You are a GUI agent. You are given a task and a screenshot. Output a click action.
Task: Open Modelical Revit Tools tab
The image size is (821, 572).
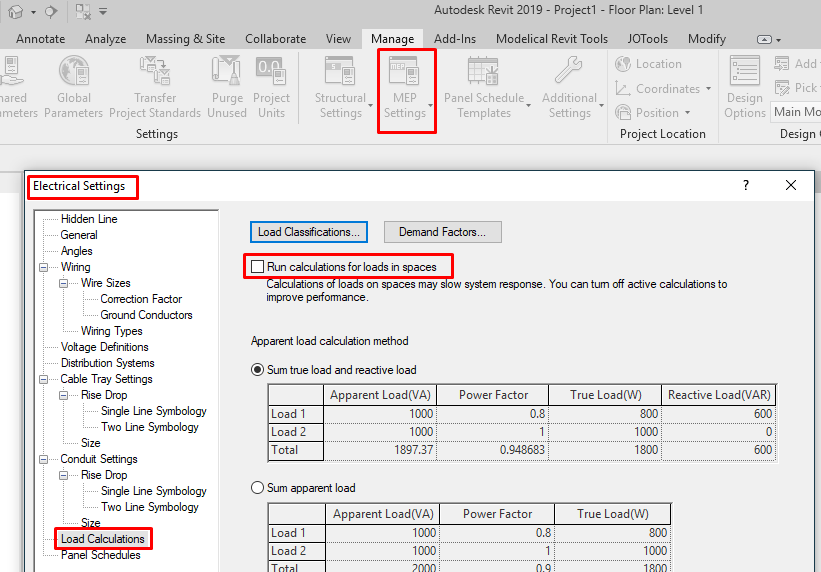(x=552, y=39)
